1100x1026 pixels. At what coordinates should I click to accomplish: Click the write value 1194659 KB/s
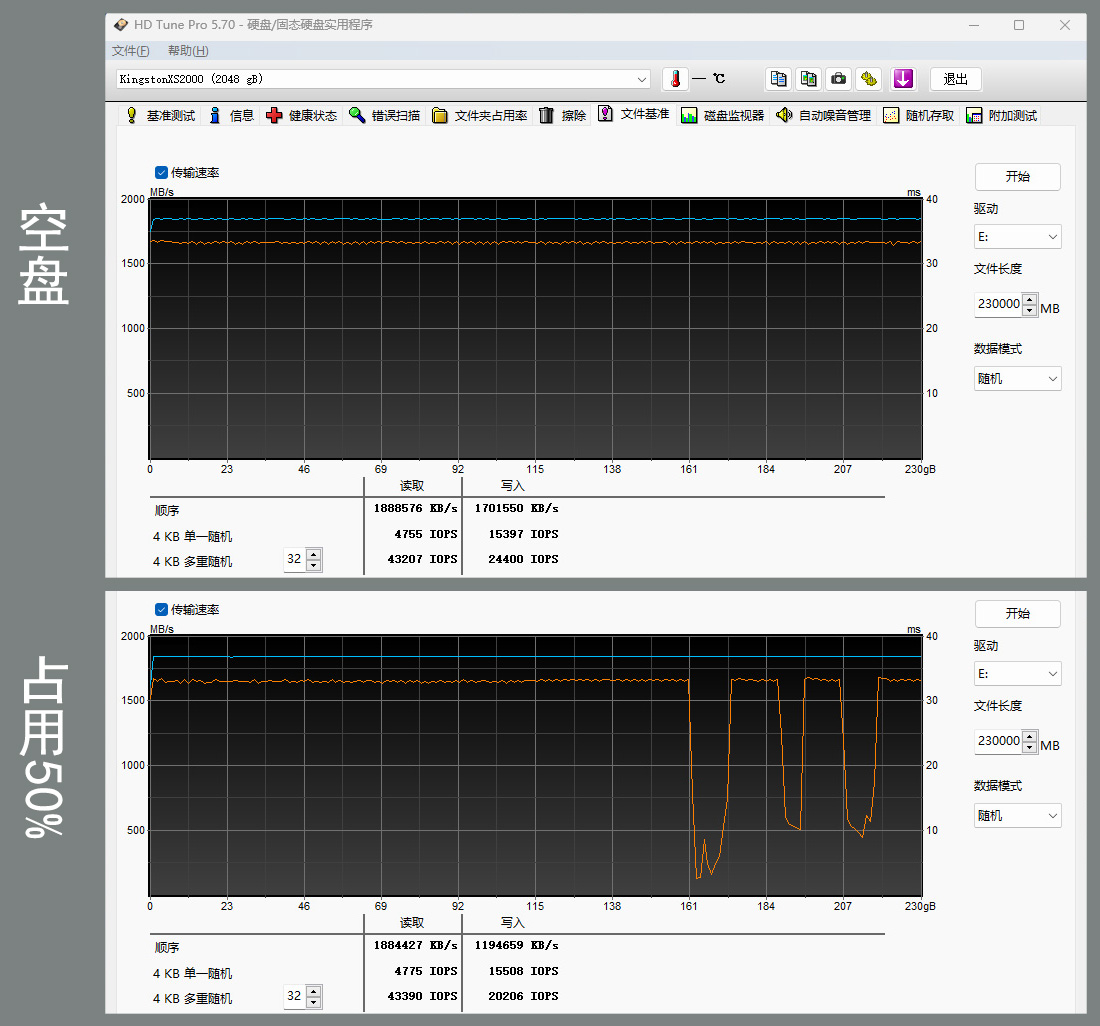click(x=516, y=945)
